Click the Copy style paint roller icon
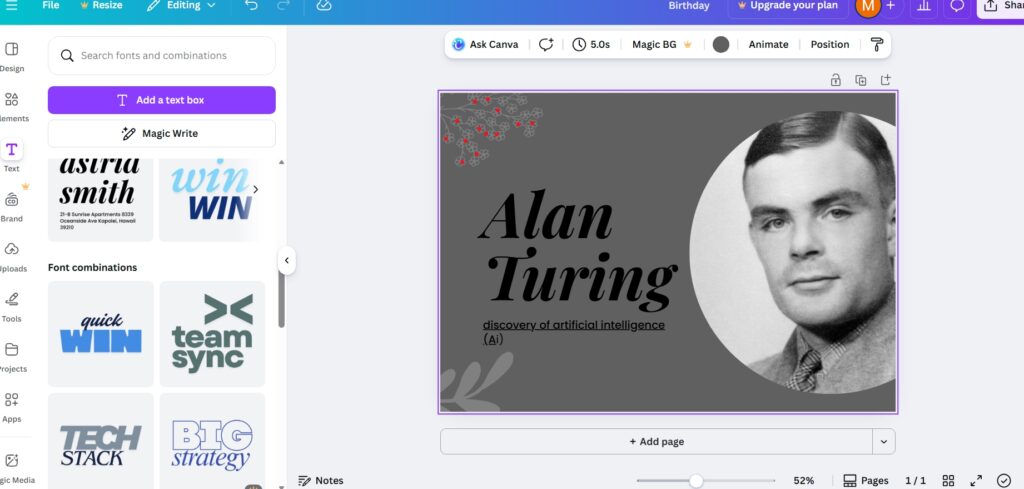Image resolution: width=1024 pixels, height=489 pixels. [877, 44]
